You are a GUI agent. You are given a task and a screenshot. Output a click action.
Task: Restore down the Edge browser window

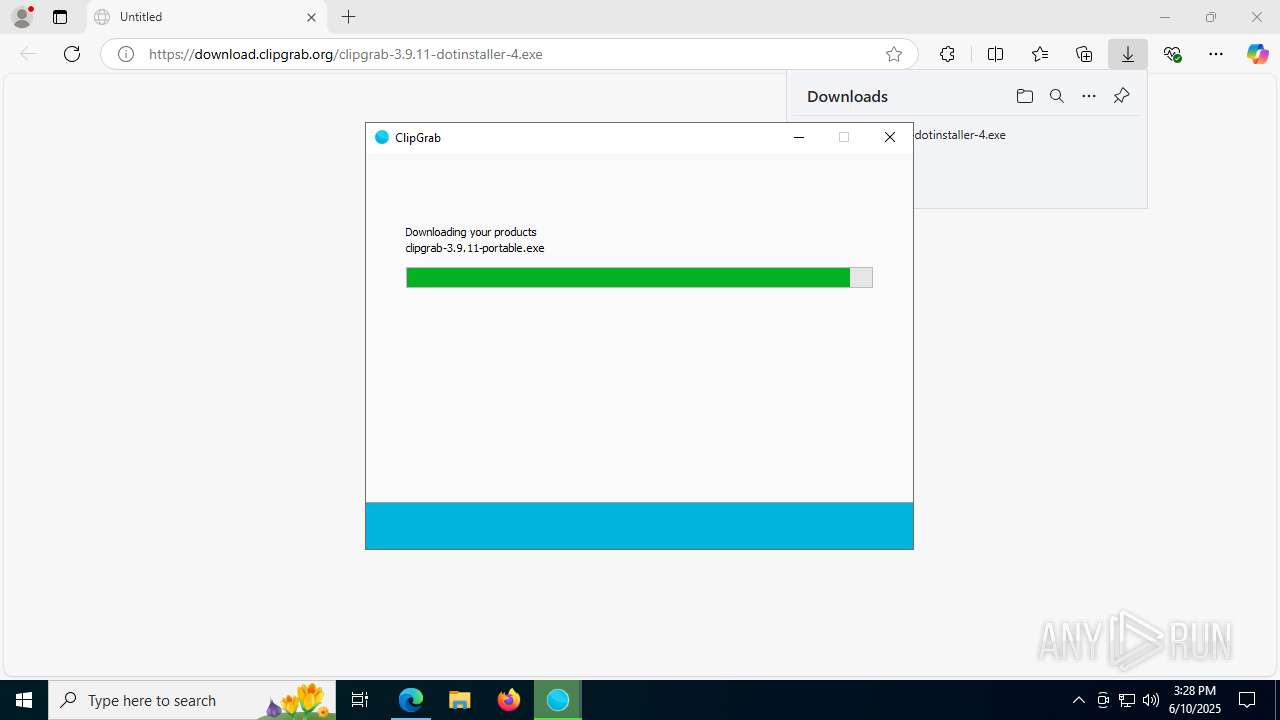coord(1211,17)
